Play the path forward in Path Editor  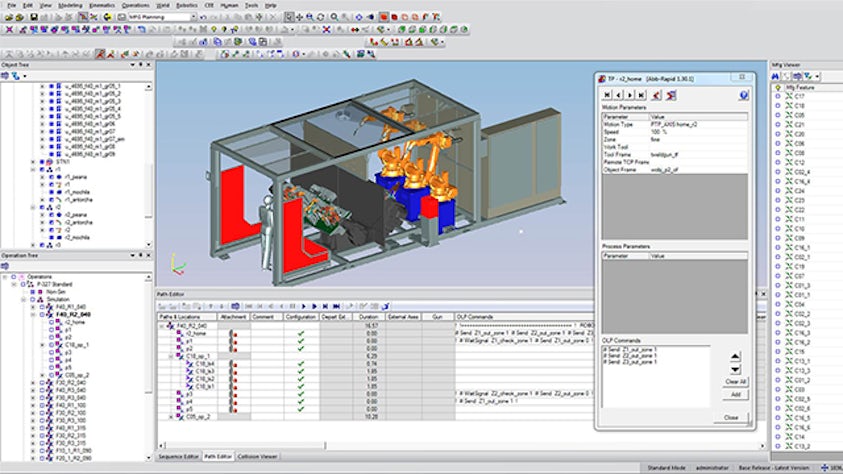coord(304,306)
